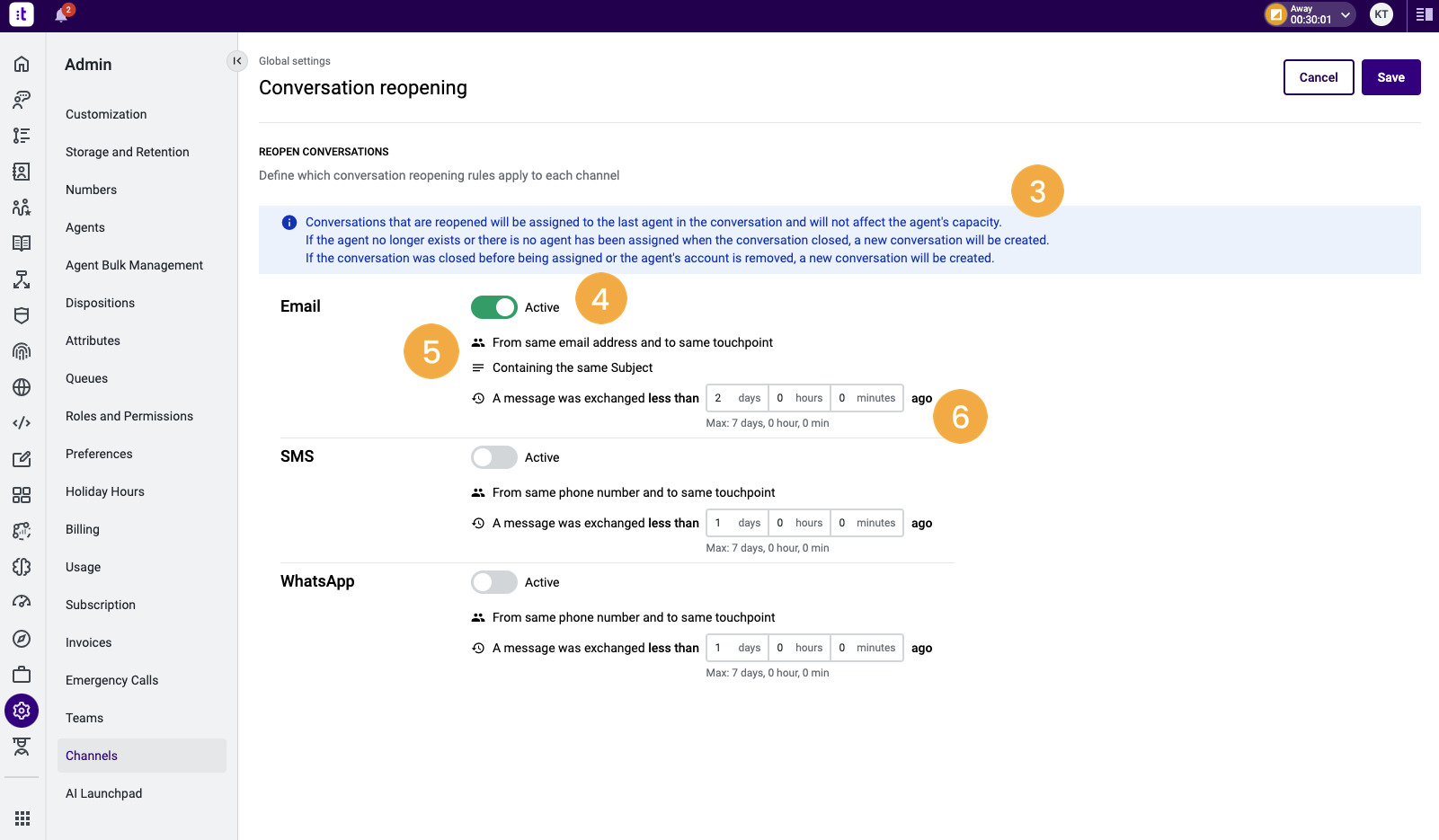The width and height of the screenshot is (1439, 840).
Task: Open the briefcase icon in sidebar
Action: click(x=22, y=675)
